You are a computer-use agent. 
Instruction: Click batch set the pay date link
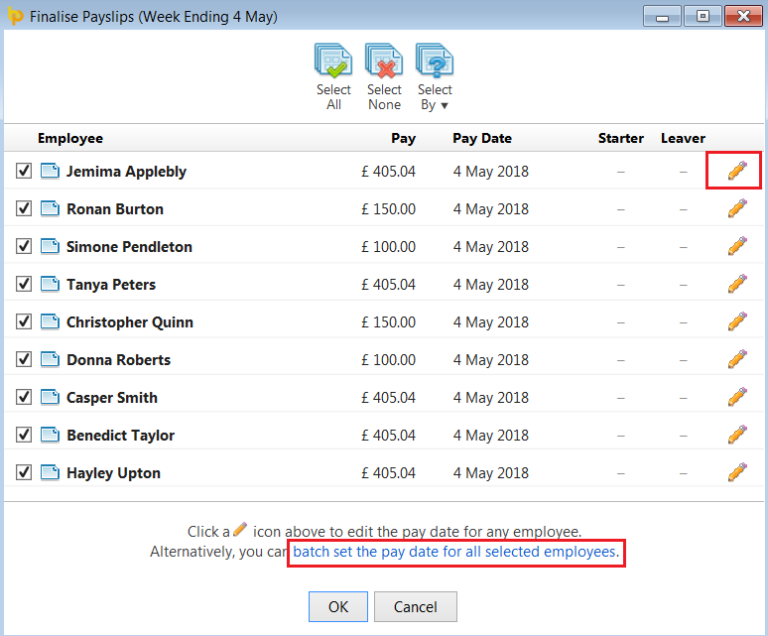(x=456, y=551)
